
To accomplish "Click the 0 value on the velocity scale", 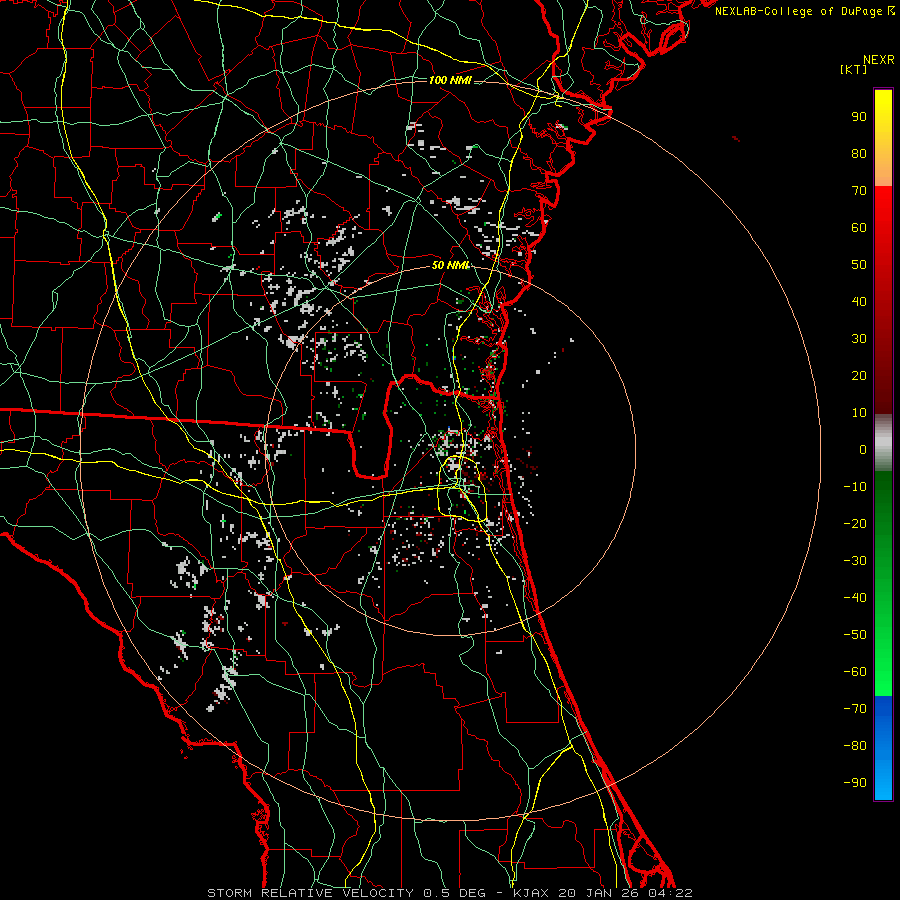I will [x=863, y=450].
